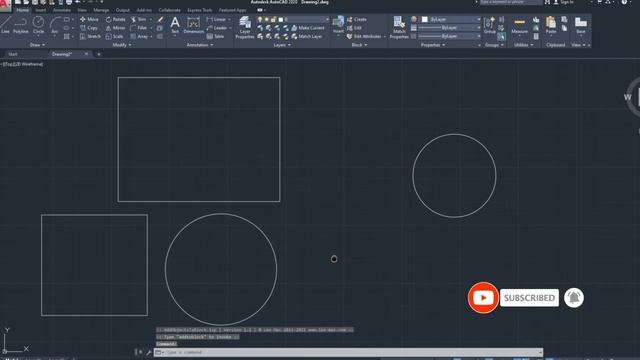Expand the Utilities panel

pyautogui.click(x=523, y=45)
